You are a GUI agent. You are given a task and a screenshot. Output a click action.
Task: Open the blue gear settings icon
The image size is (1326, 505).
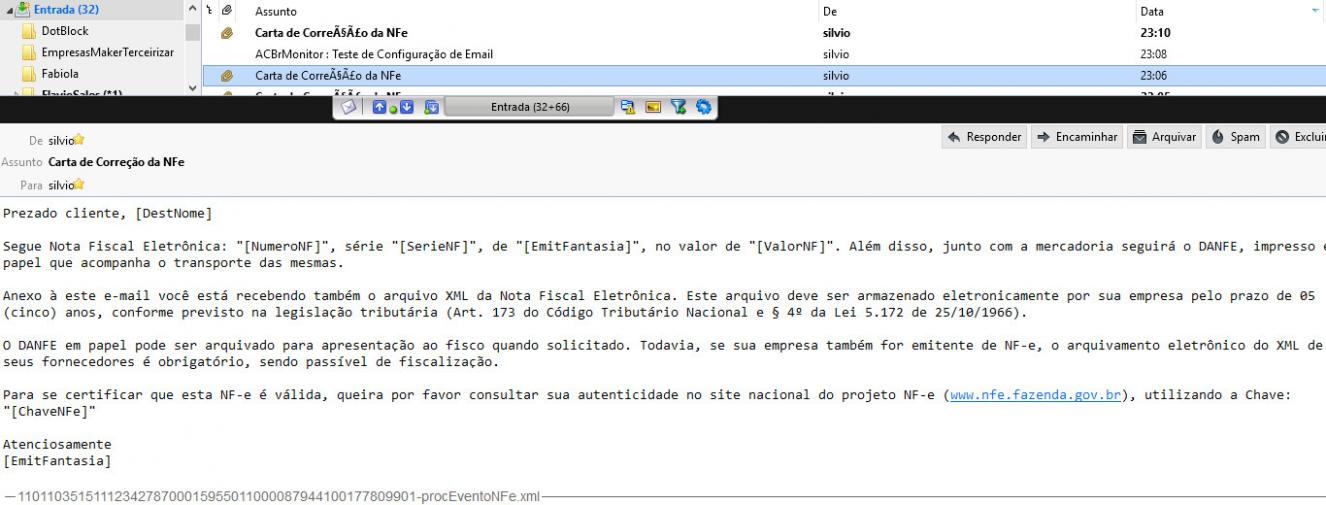point(703,107)
